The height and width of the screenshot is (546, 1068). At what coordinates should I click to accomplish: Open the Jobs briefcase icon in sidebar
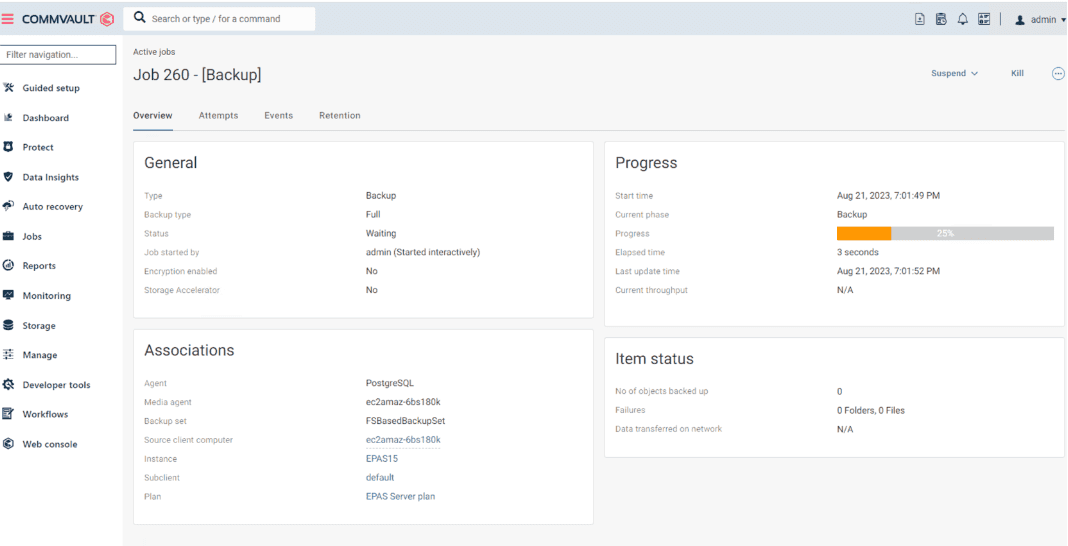(9, 237)
